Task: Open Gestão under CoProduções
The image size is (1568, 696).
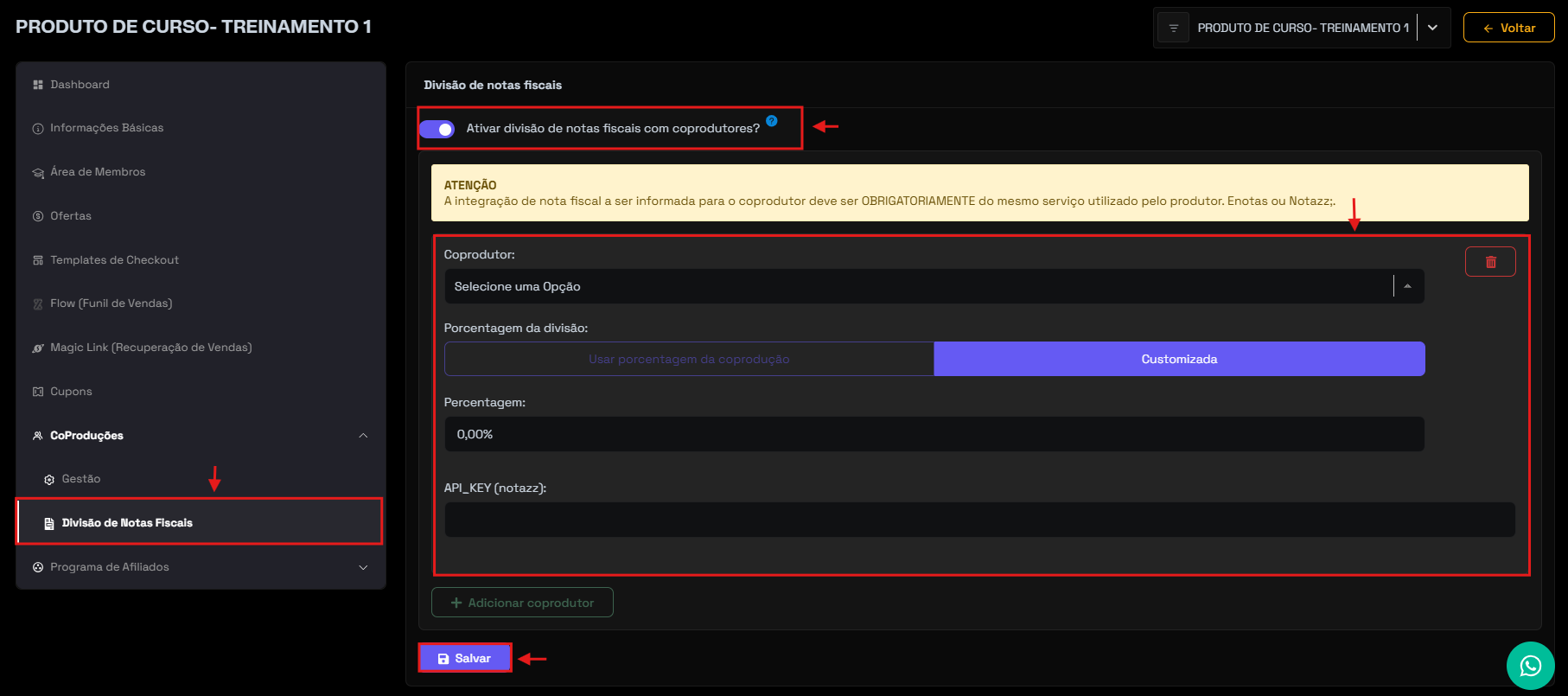Action: click(81, 479)
